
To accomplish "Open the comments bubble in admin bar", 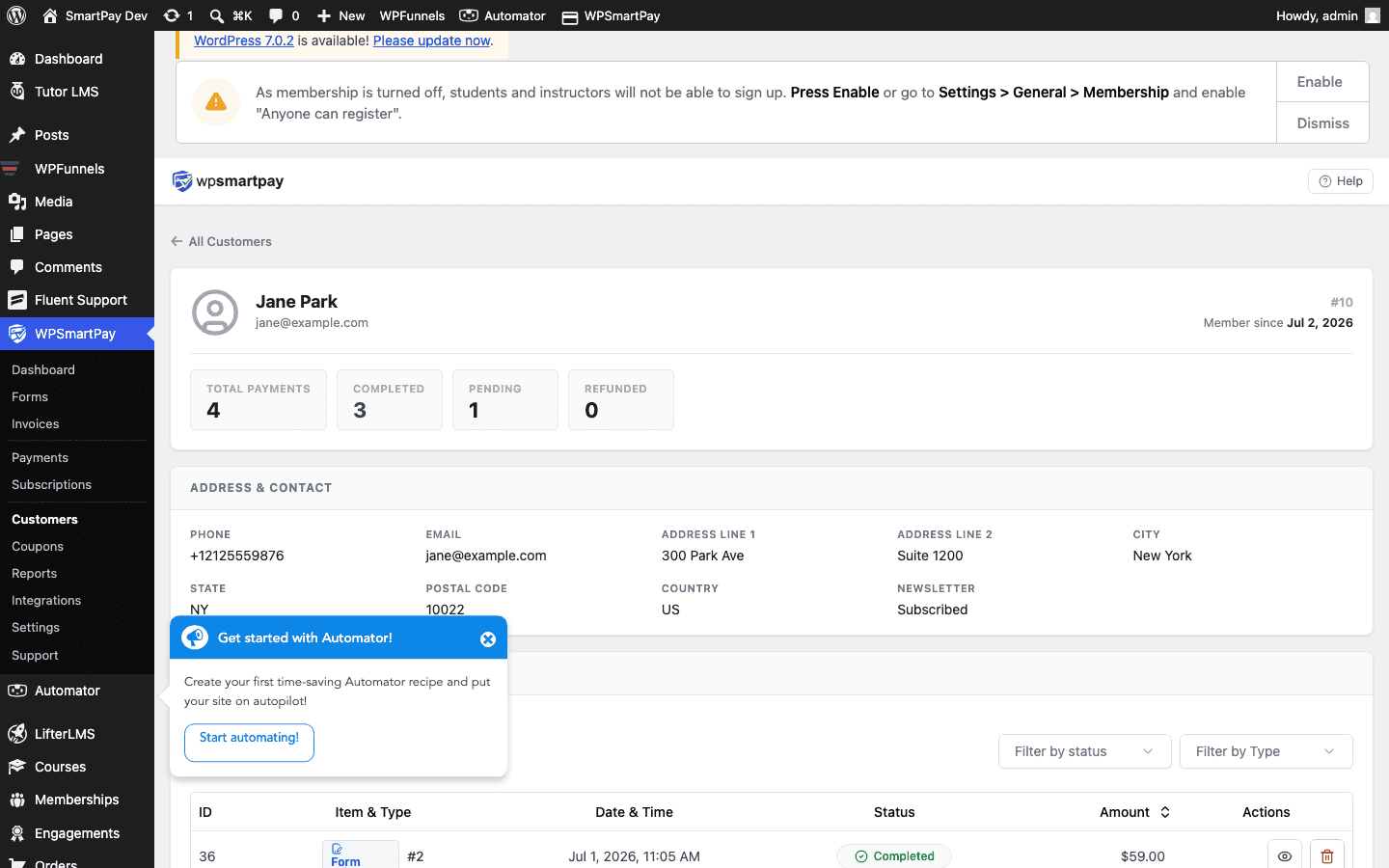I will click(284, 15).
